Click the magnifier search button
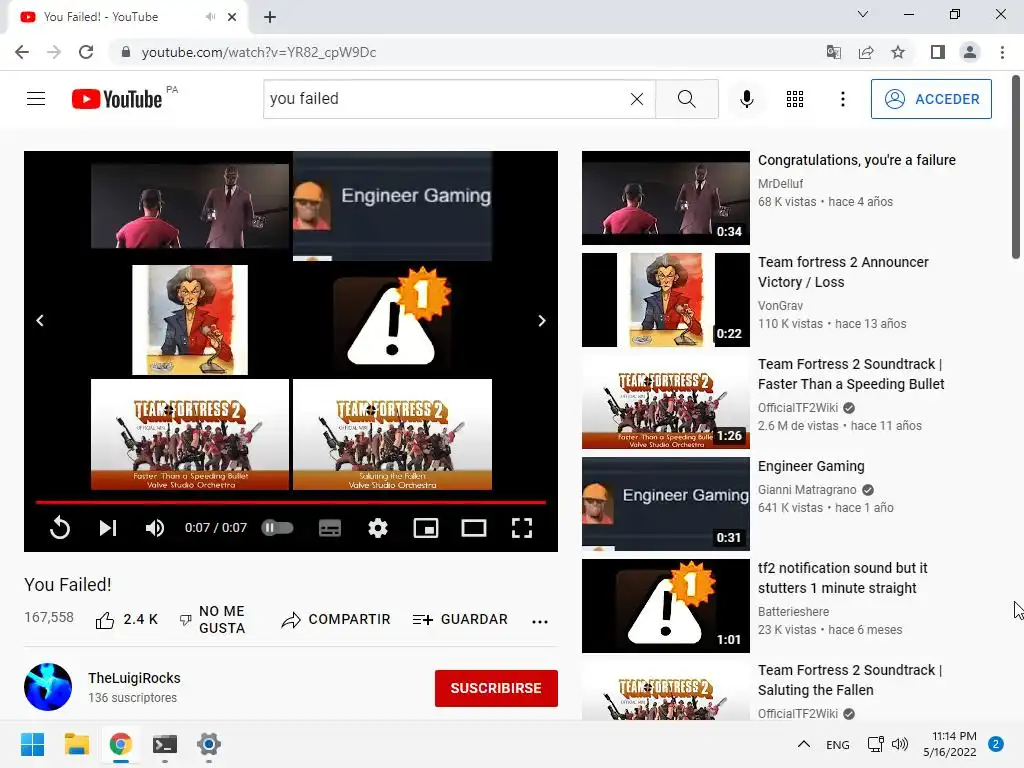 coord(686,99)
